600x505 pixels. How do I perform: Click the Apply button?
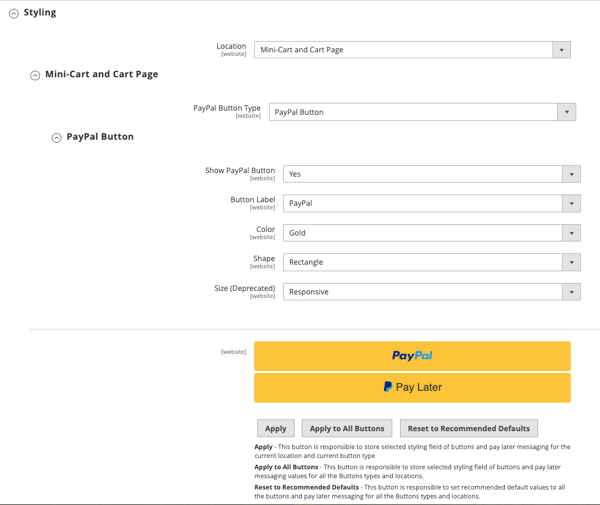coord(276,428)
